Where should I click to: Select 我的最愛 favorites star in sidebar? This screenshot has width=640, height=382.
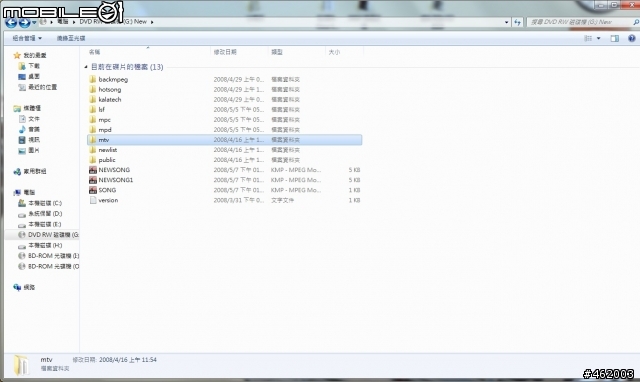(x=30, y=55)
